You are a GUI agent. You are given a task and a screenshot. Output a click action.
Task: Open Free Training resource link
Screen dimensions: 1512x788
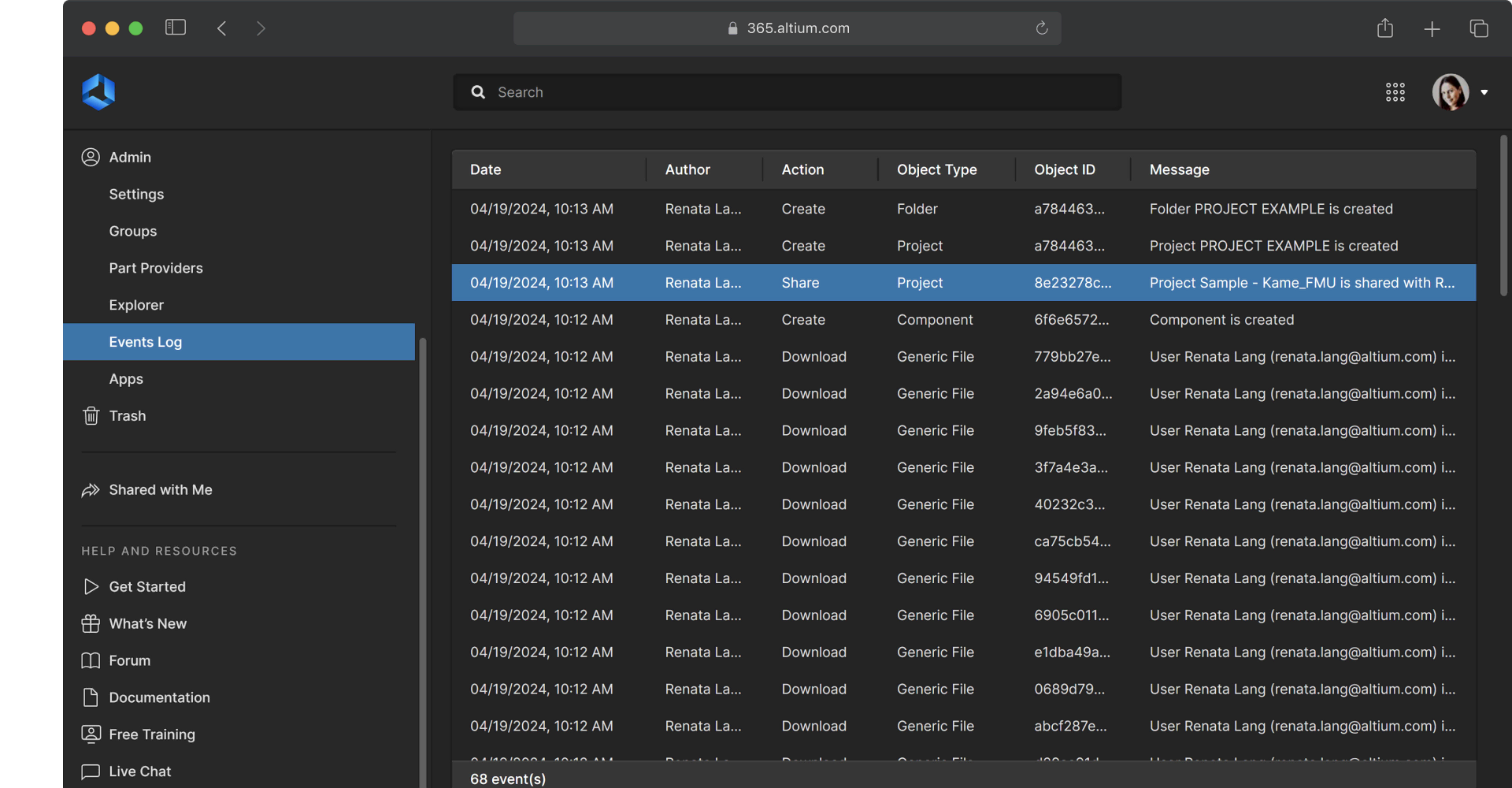click(152, 734)
